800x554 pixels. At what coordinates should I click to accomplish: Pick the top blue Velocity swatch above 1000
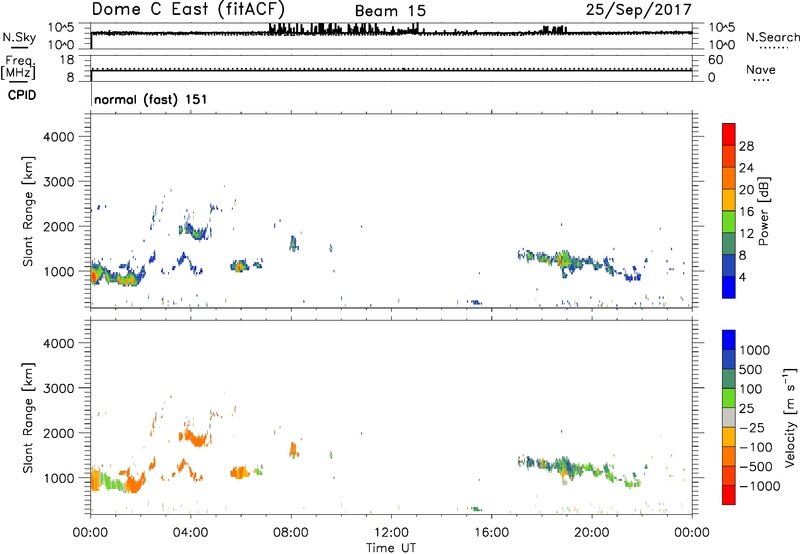point(729,340)
